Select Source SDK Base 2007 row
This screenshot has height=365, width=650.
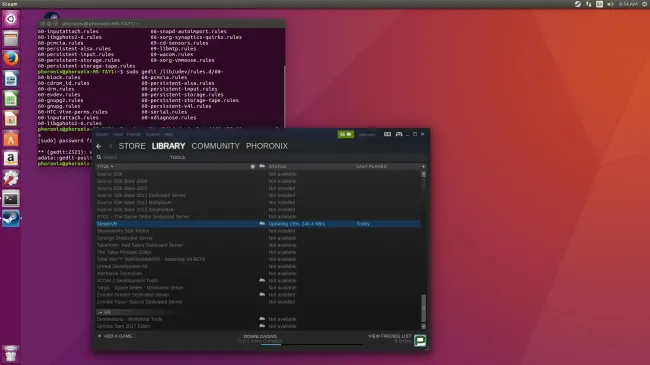click(x=258, y=188)
